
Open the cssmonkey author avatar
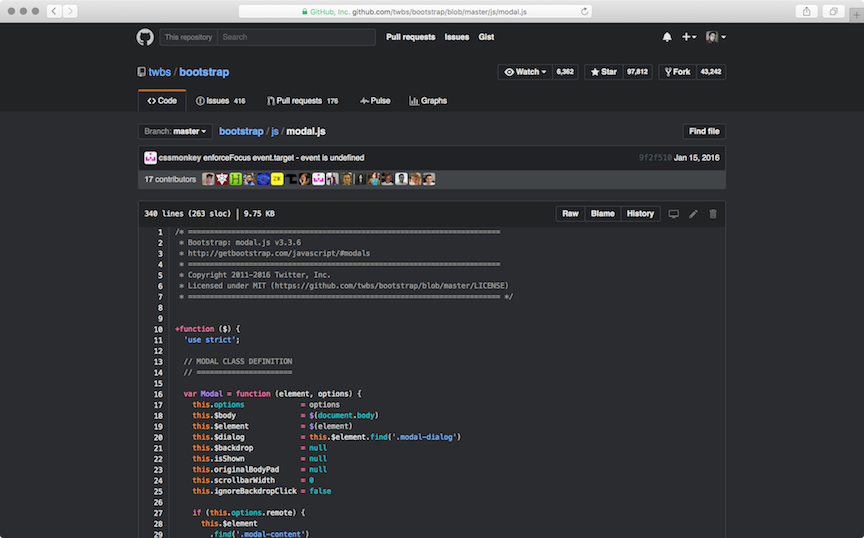click(x=150, y=158)
